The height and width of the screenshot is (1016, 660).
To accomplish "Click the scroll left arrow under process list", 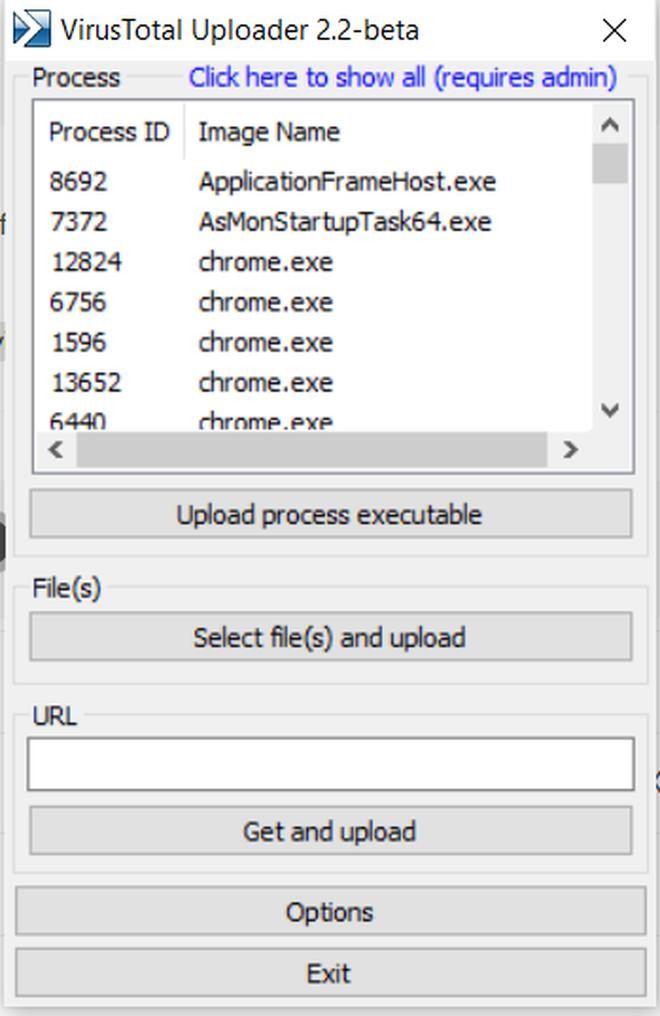I will pyautogui.click(x=56, y=450).
